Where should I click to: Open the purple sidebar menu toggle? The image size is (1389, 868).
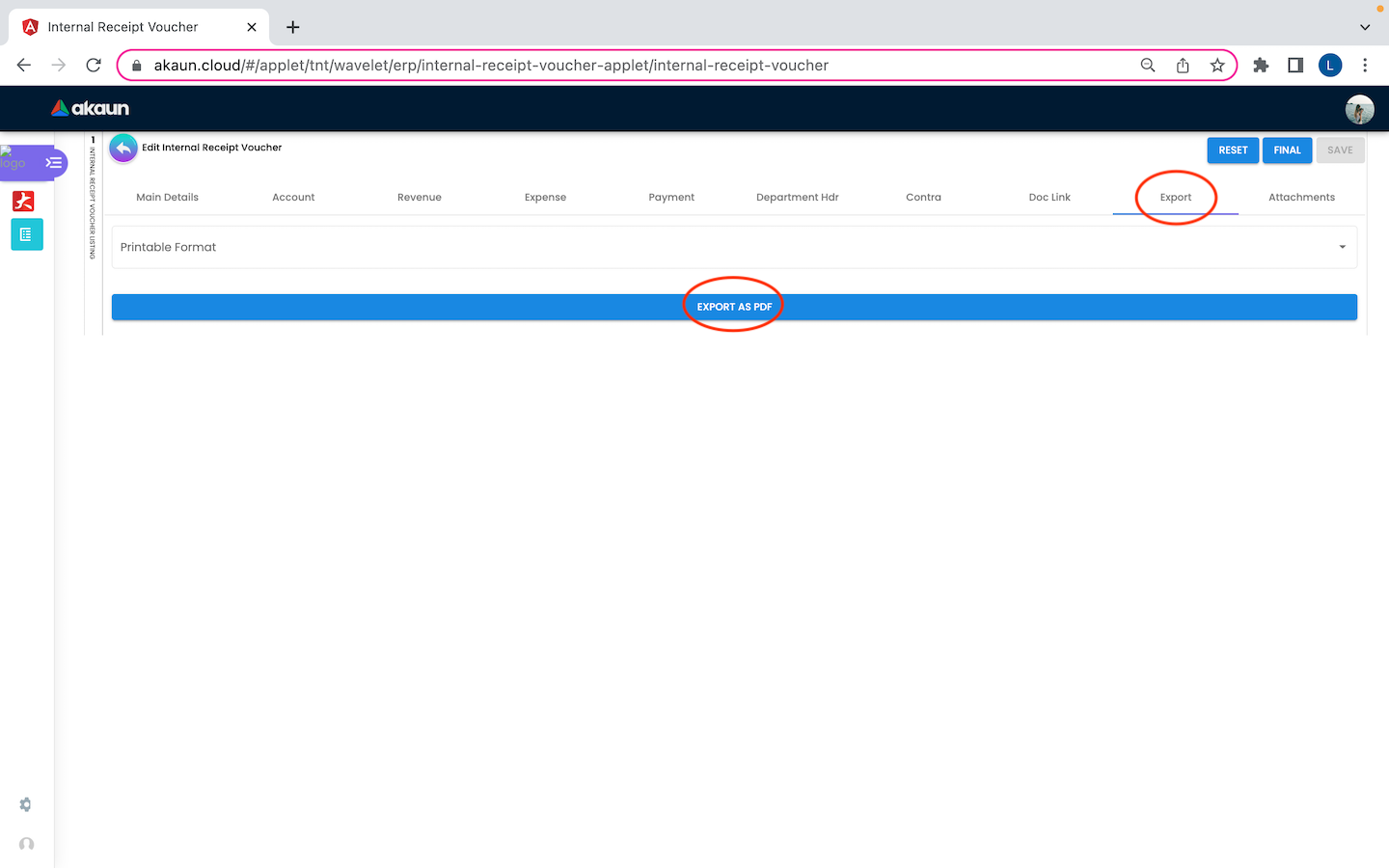point(54,162)
